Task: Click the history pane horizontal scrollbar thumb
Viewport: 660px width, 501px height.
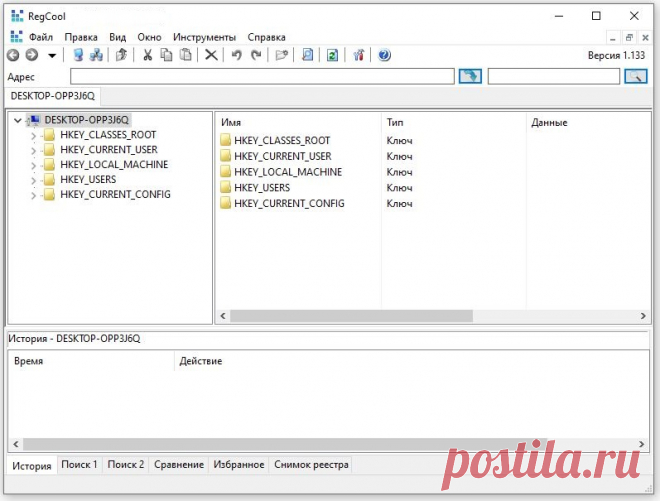Action: 285,444
